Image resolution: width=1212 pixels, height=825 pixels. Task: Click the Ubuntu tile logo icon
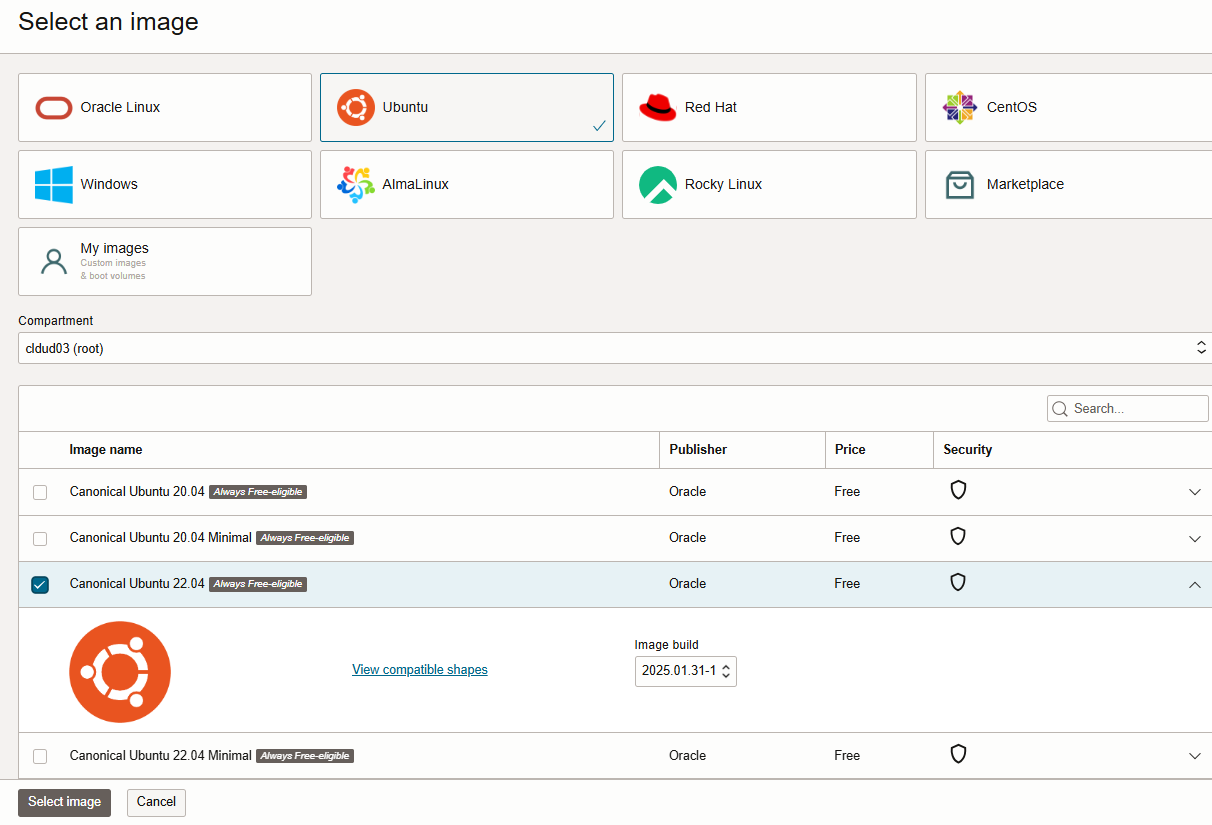pos(356,107)
